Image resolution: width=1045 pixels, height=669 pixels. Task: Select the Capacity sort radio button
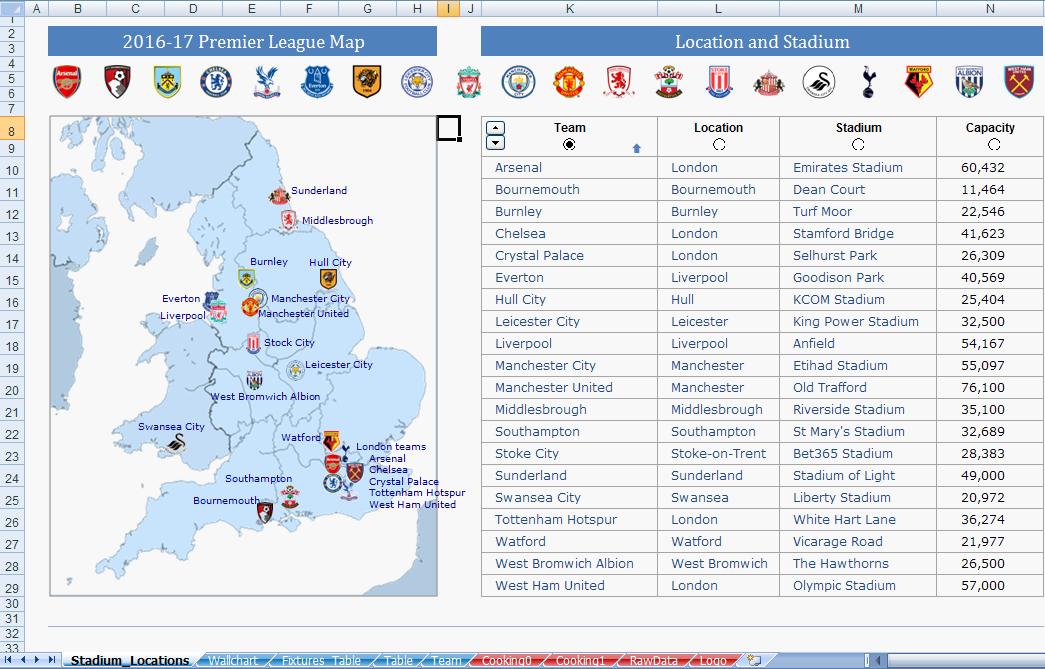(994, 145)
